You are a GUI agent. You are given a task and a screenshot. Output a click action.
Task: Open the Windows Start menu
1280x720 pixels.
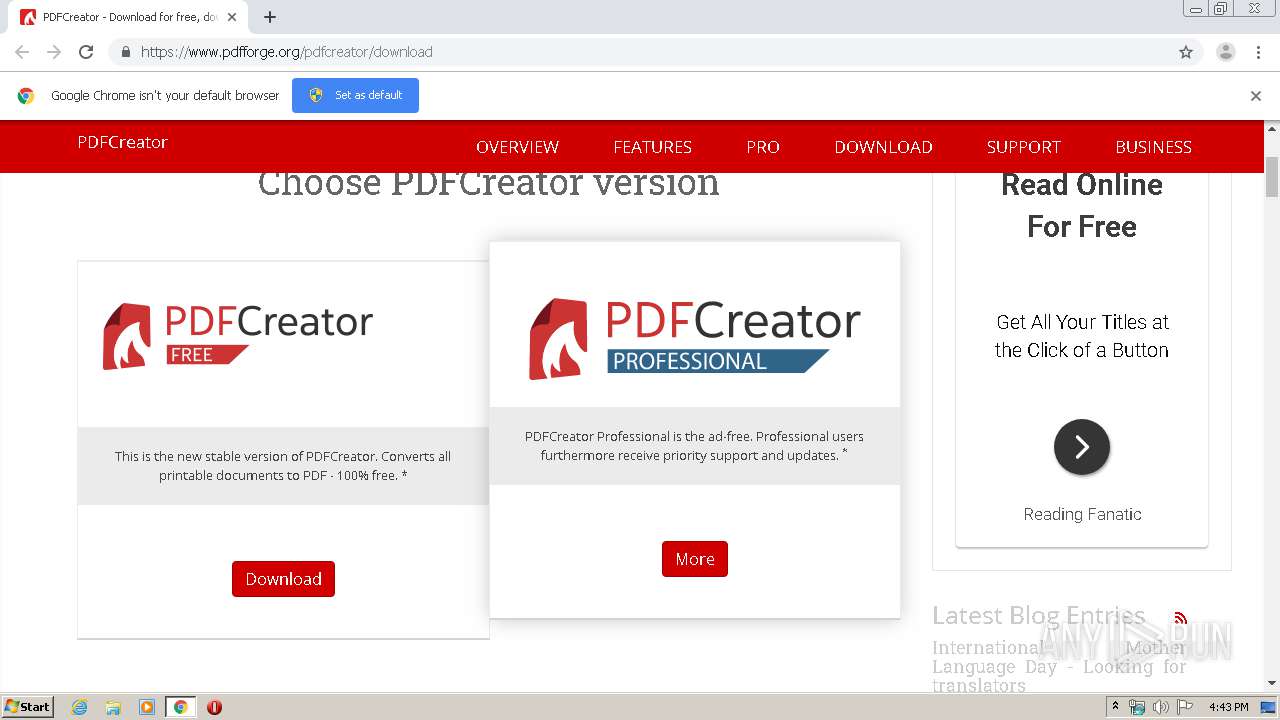click(28, 706)
